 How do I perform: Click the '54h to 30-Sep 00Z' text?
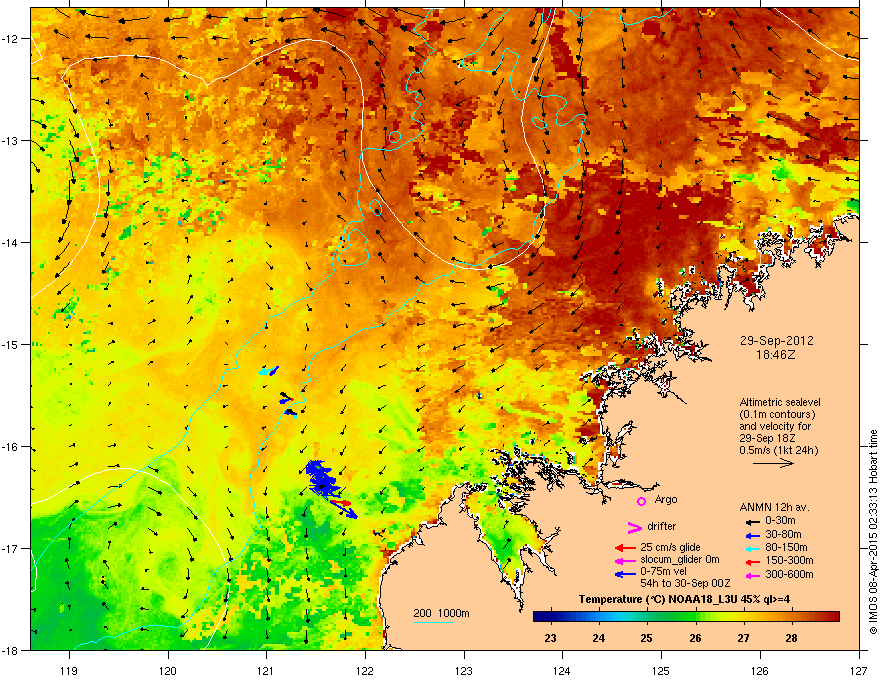(x=685, y=583)
